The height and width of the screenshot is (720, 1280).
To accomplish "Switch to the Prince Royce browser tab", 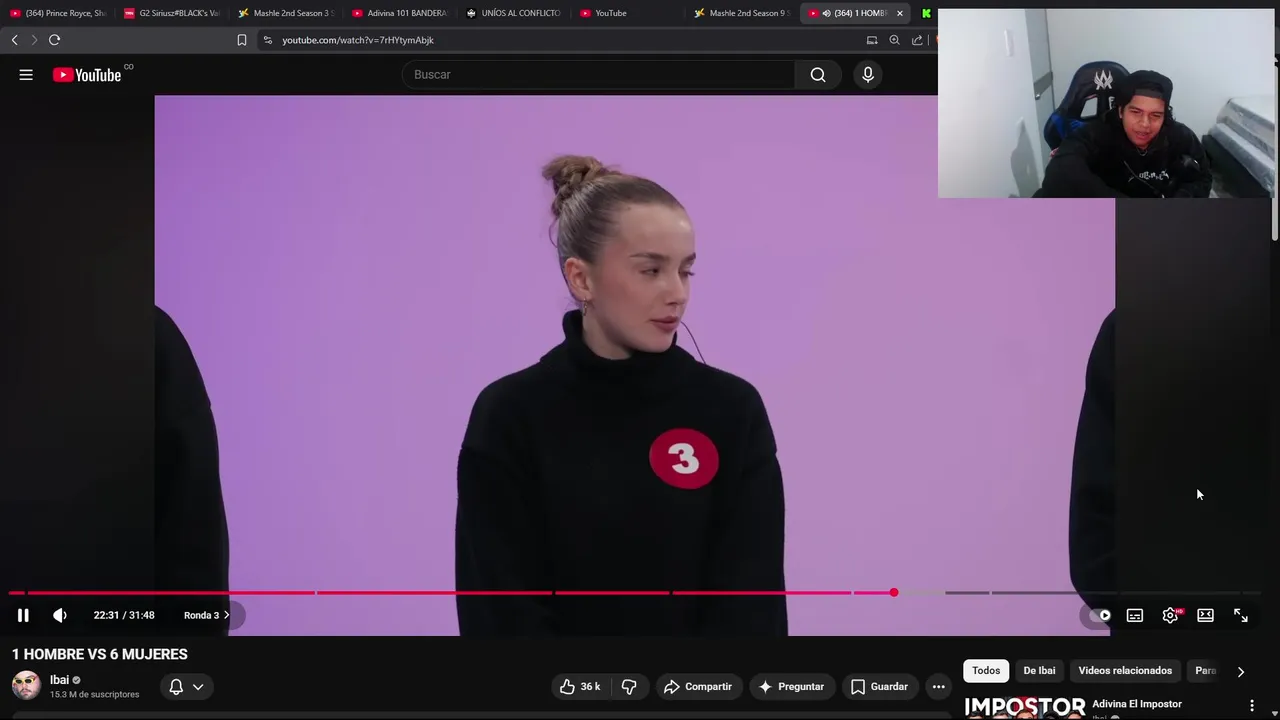I will 57,13.
